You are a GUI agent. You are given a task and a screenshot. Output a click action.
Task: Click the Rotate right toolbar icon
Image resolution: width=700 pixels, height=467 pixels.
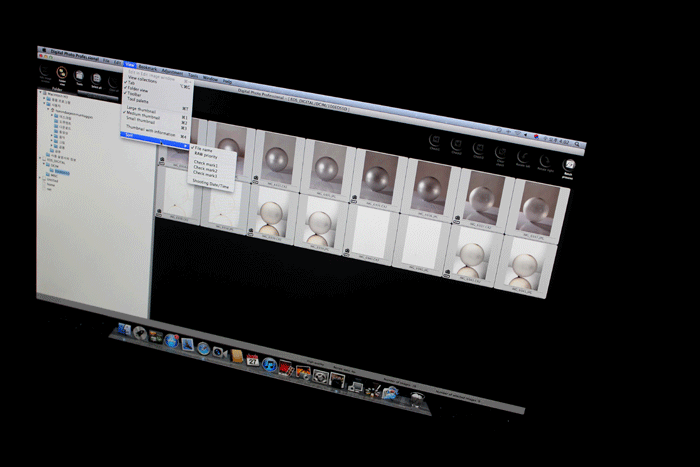[545, 159]
